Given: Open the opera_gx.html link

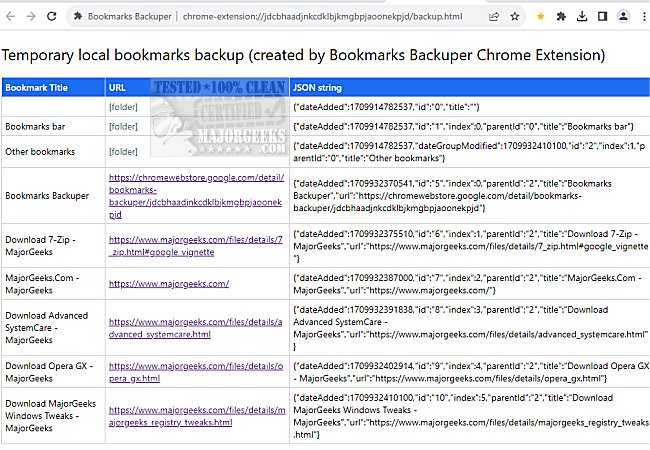Looking at the screenshot, I should click(196, 373).
